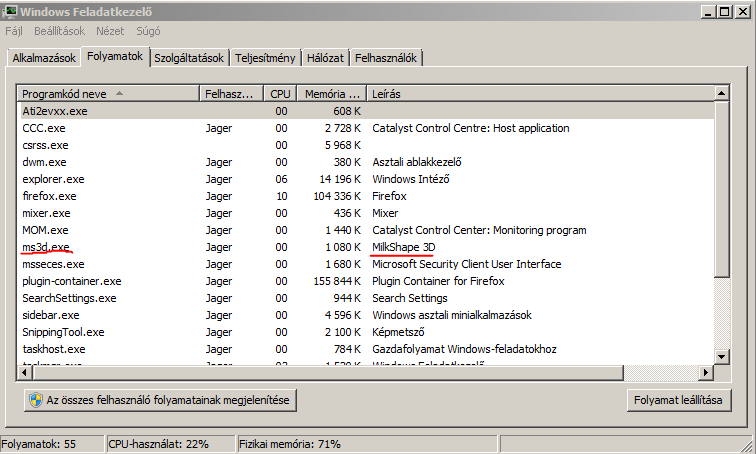
Task: Switch to the Alkalmazások tab
Action: pos(43,58)
